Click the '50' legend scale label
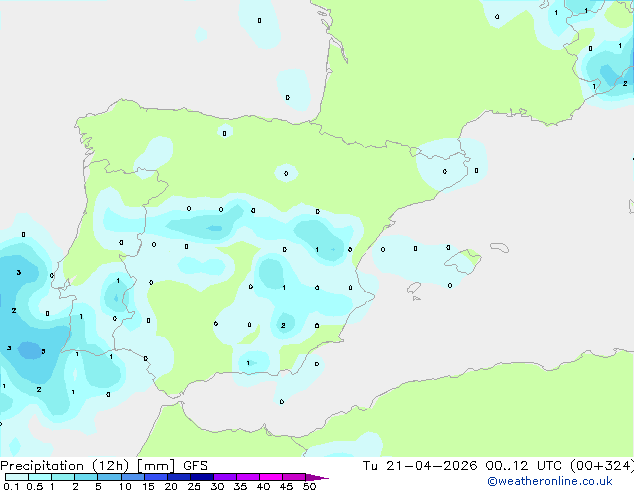Viewport: 634px width, 490px height. tap(310, 486)
